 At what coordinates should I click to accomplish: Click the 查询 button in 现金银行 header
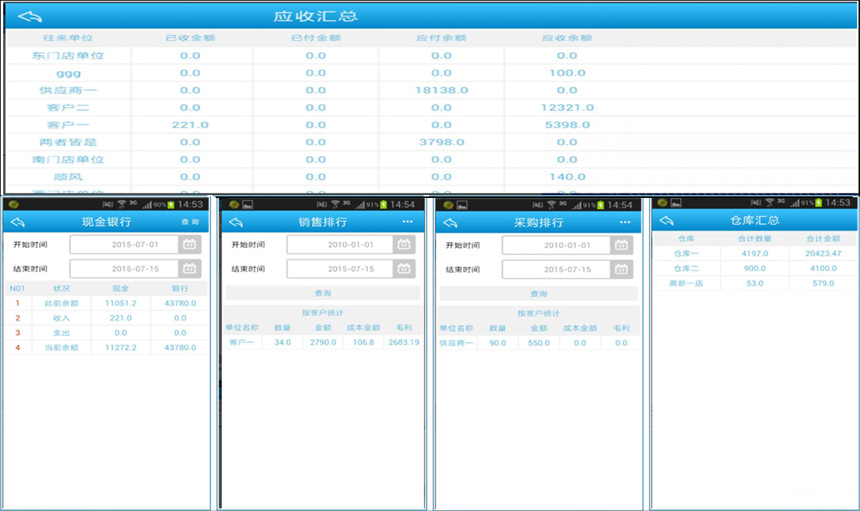tap(190, 221)
